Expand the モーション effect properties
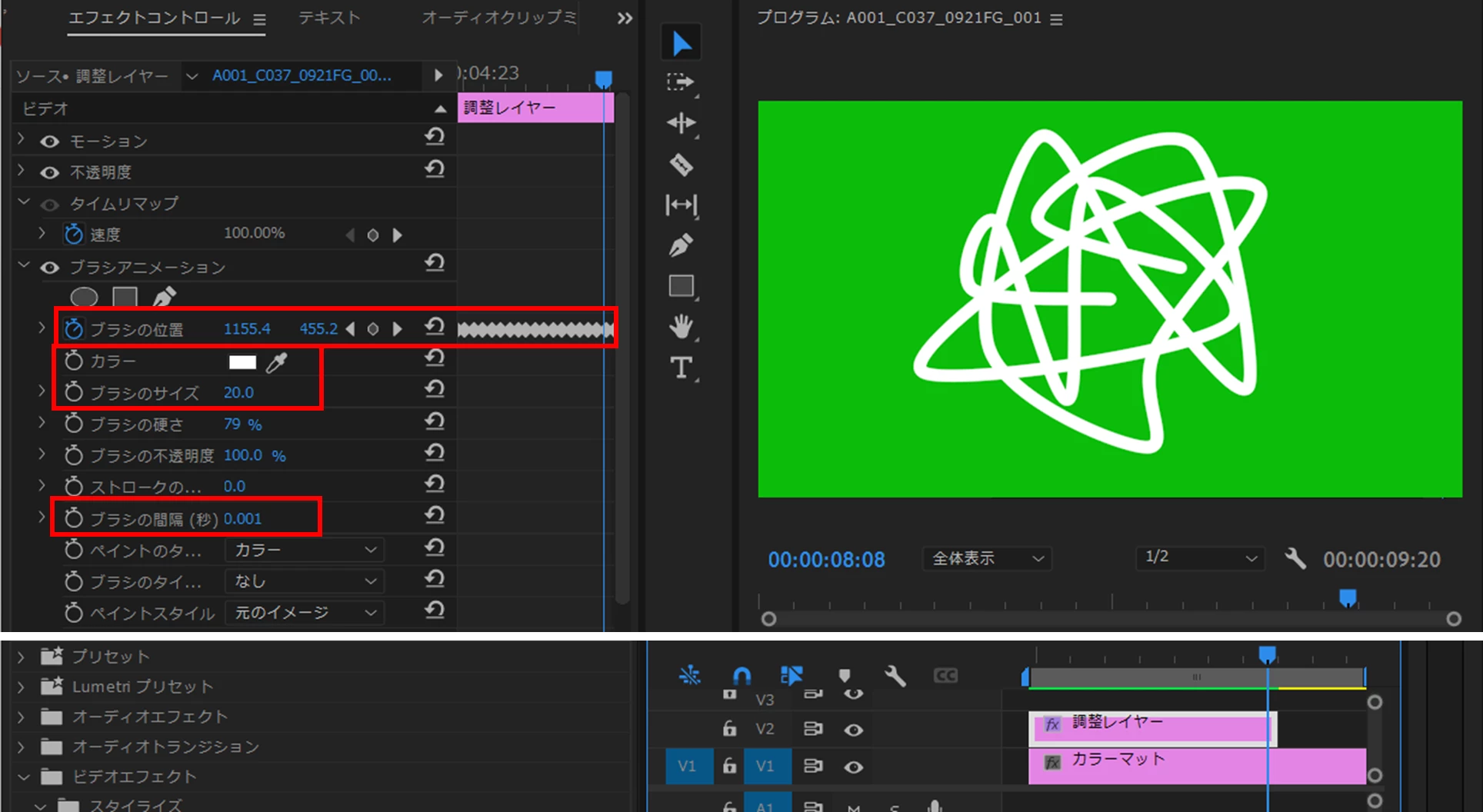 tap(22, 140)
